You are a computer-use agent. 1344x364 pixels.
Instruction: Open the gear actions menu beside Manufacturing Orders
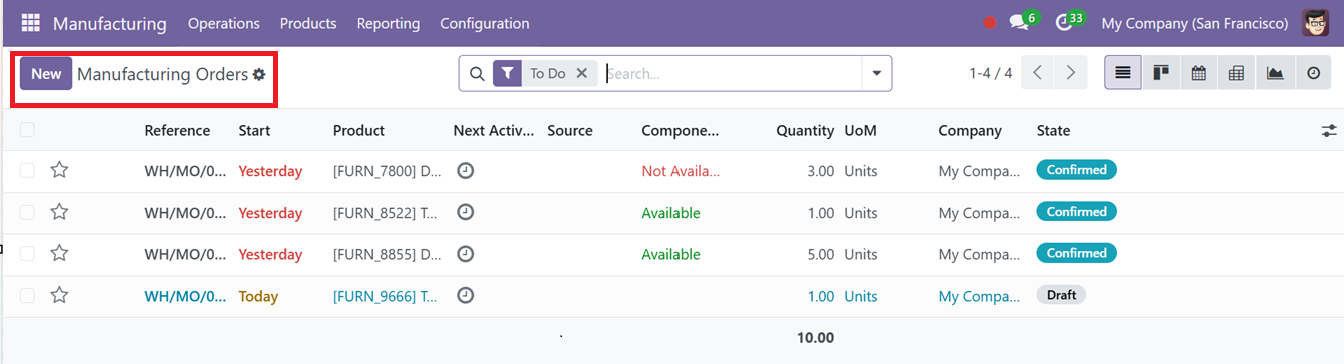(x=259, y=74)
